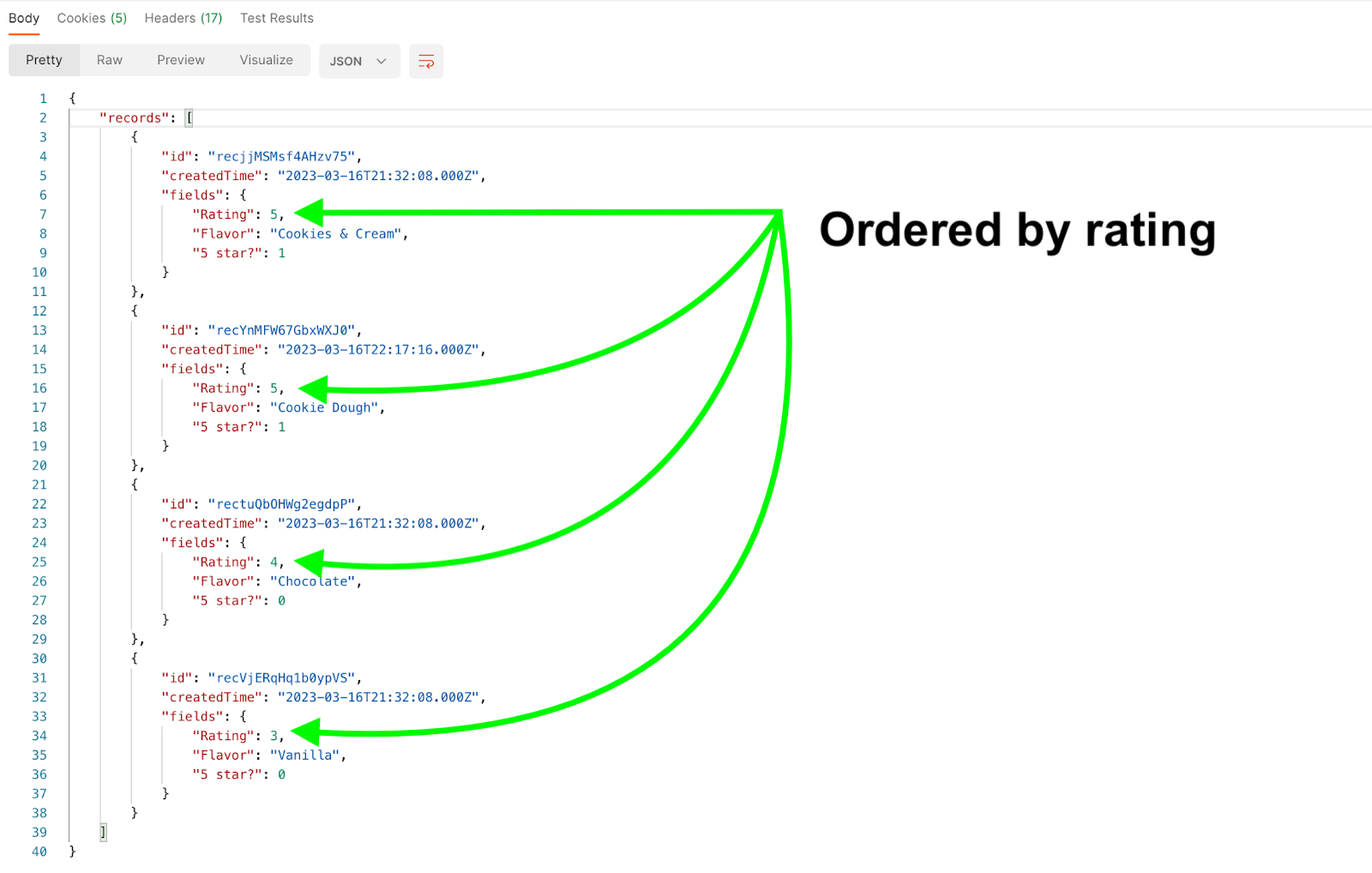Switch to the Body tab
The image size is (1372, 873).
24,18
